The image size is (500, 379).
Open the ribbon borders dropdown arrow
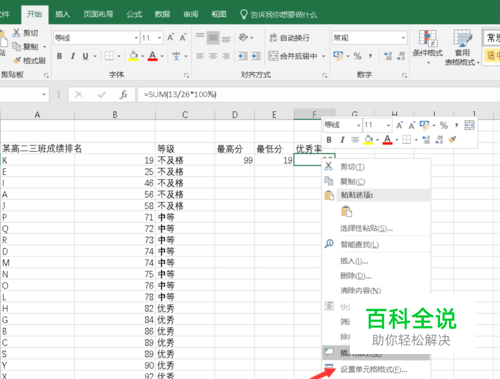point(119,56)
